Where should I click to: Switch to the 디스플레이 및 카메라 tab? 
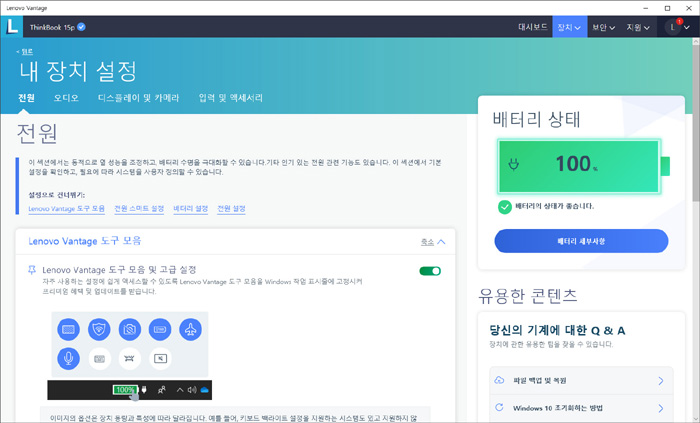(138, 98)
